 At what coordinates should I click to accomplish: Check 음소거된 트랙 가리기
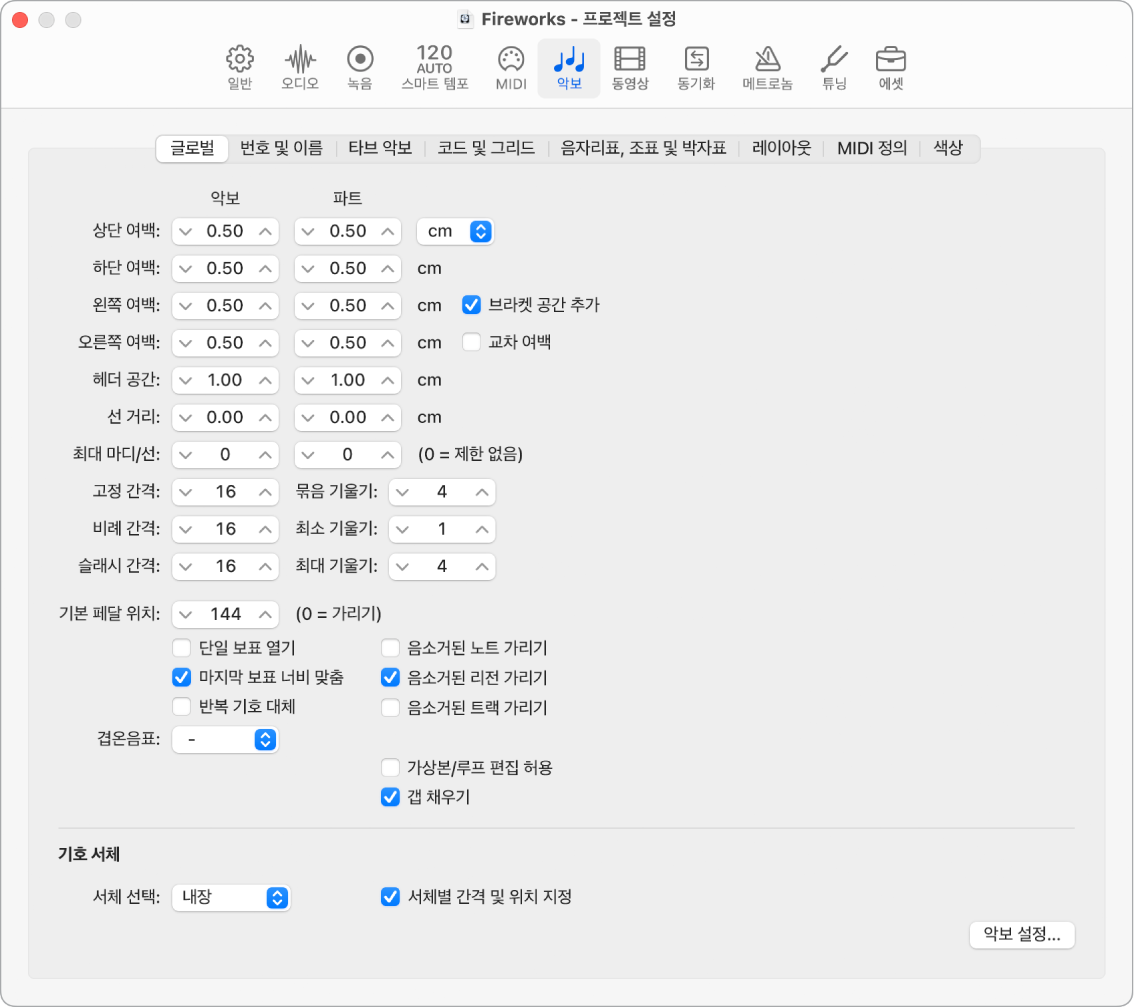390,707
